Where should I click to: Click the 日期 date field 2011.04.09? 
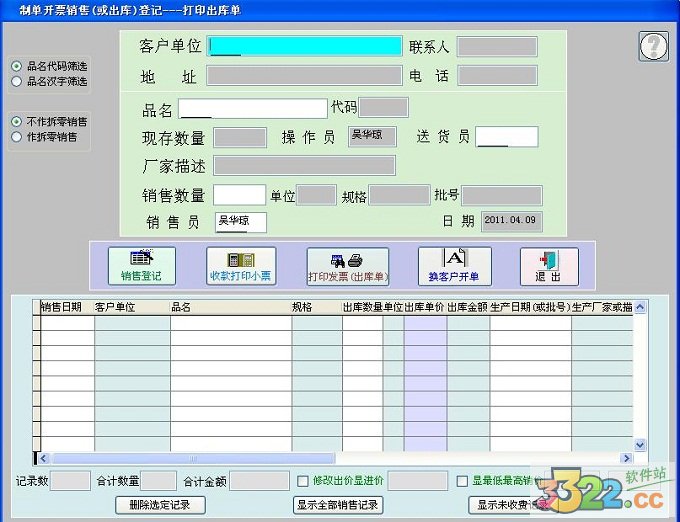point(512,222)
